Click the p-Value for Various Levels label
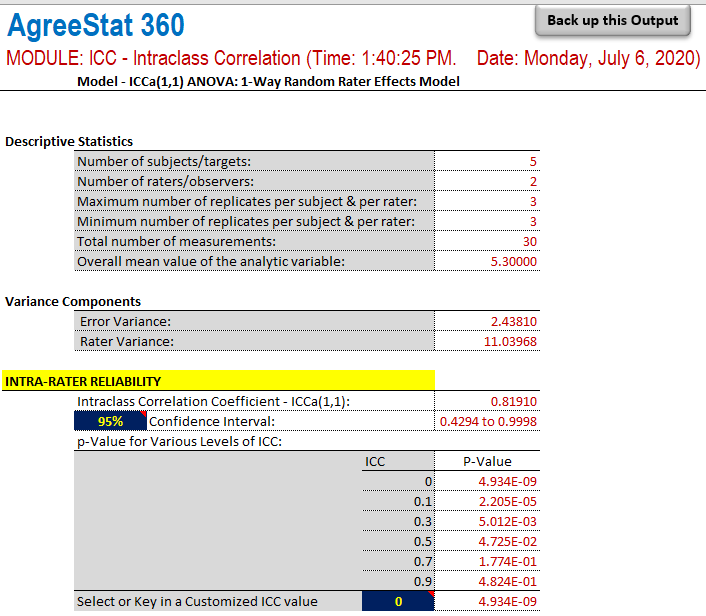This screenshot has width=706, height=616. [179, 442]
